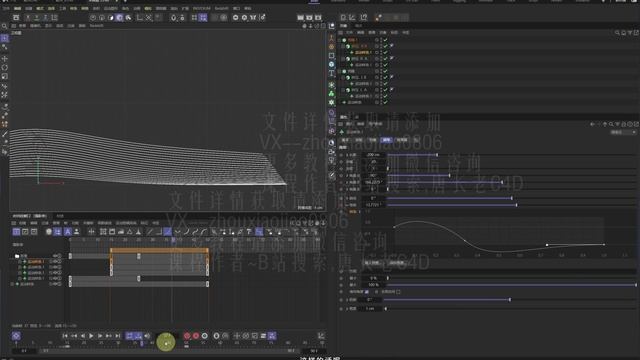Click the up arrow in Attribute Manager header
Screen dimensions: 640x360
(x=605, y=124)
